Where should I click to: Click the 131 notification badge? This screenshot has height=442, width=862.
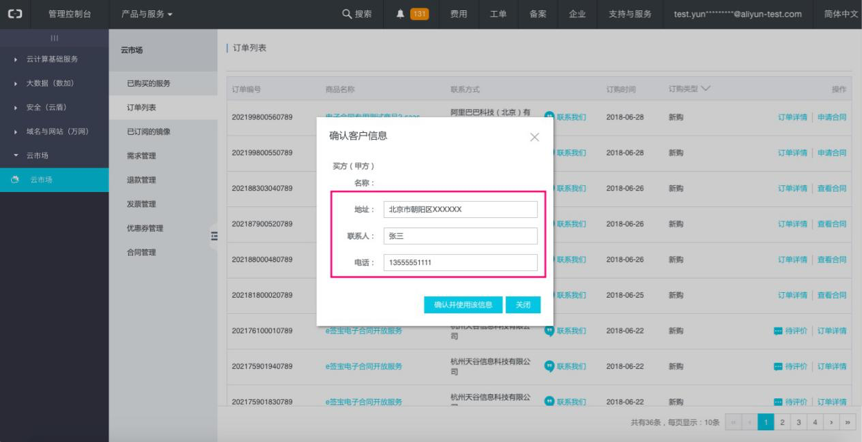(x=419, y=14)
